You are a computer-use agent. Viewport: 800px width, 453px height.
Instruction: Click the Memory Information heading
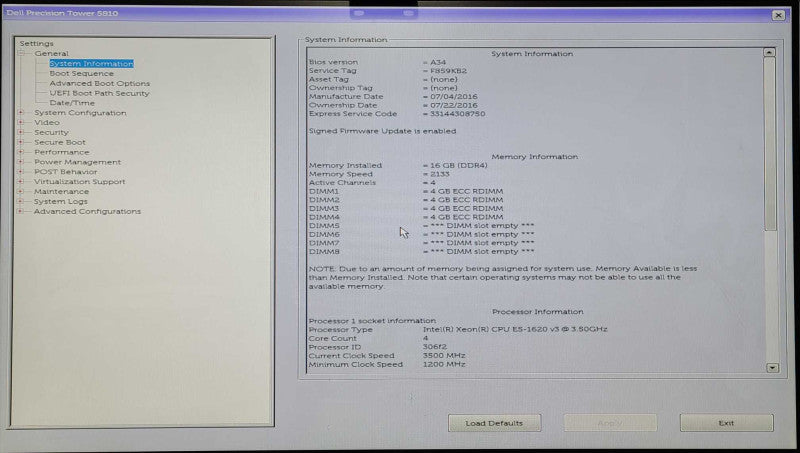(x=535, y=157)
